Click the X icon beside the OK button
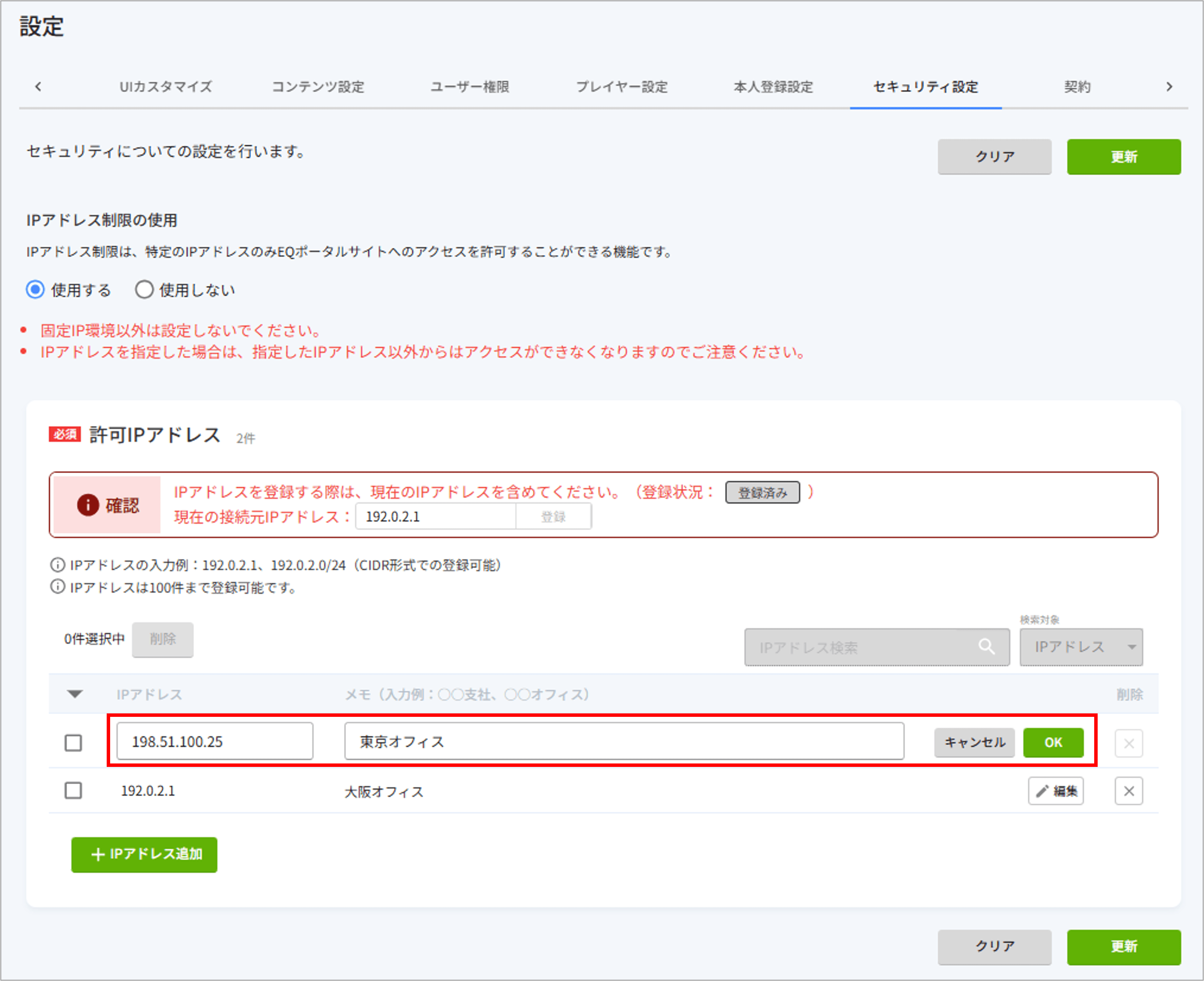 point(1128,742)
